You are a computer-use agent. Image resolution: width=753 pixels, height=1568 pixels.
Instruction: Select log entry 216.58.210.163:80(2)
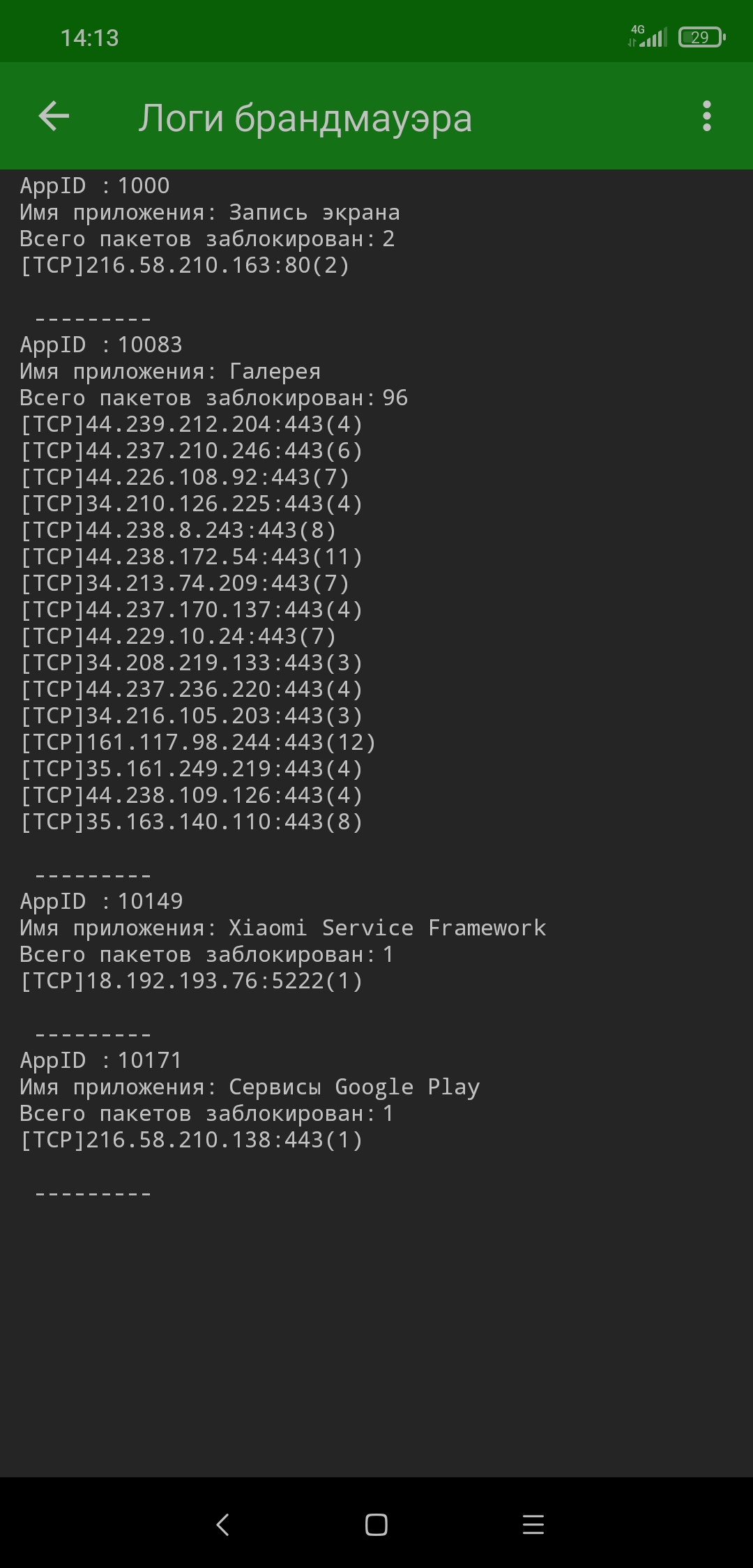185,265
